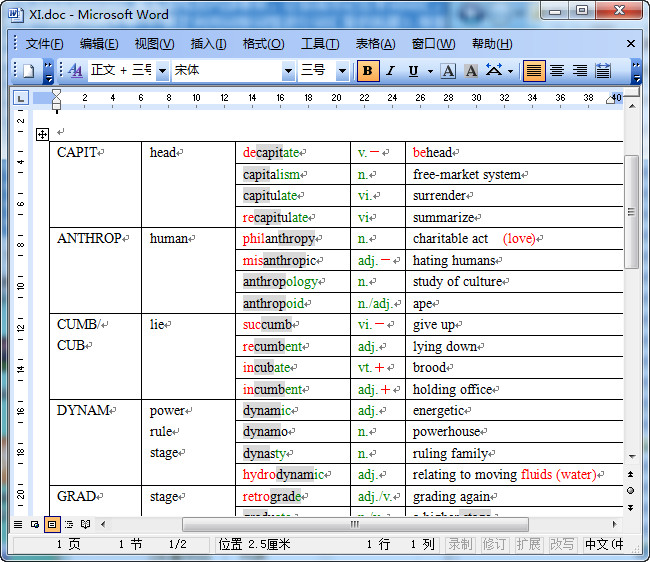Image resolution: width=650 pixels, height=562 pixels.
Task: Toggle Italic formatting button
Action: tap(390, 71)
